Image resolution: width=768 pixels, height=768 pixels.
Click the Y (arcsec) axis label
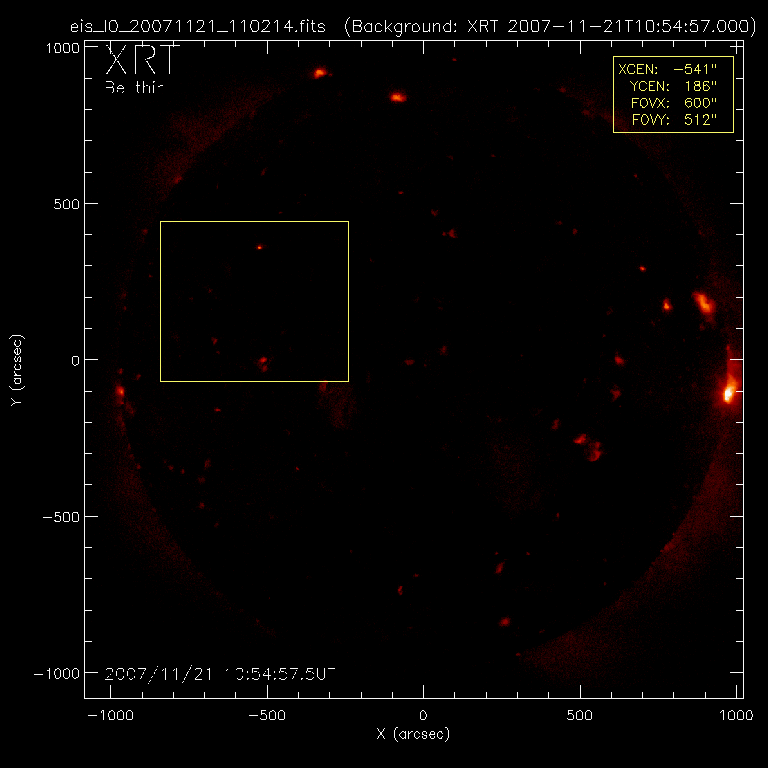(x=16, y=370)
